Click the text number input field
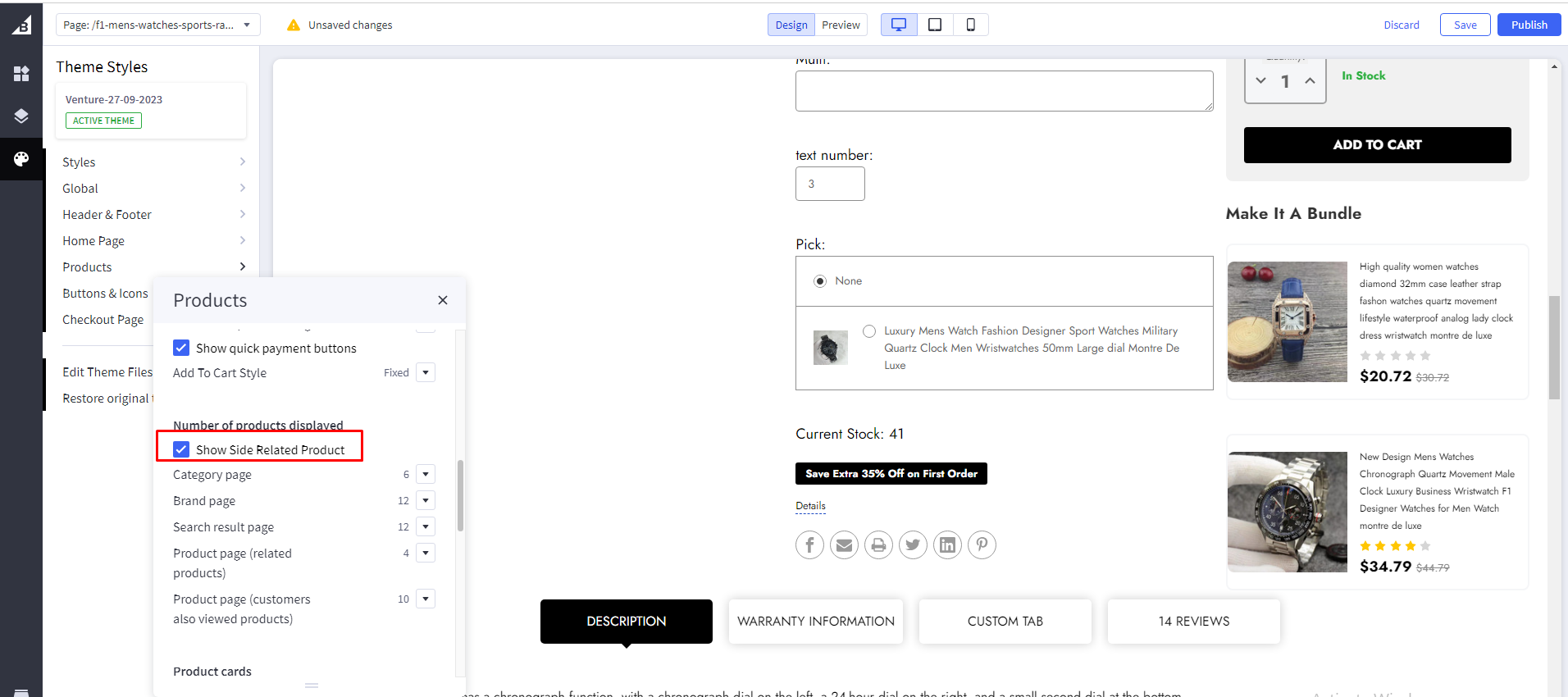 830,184
